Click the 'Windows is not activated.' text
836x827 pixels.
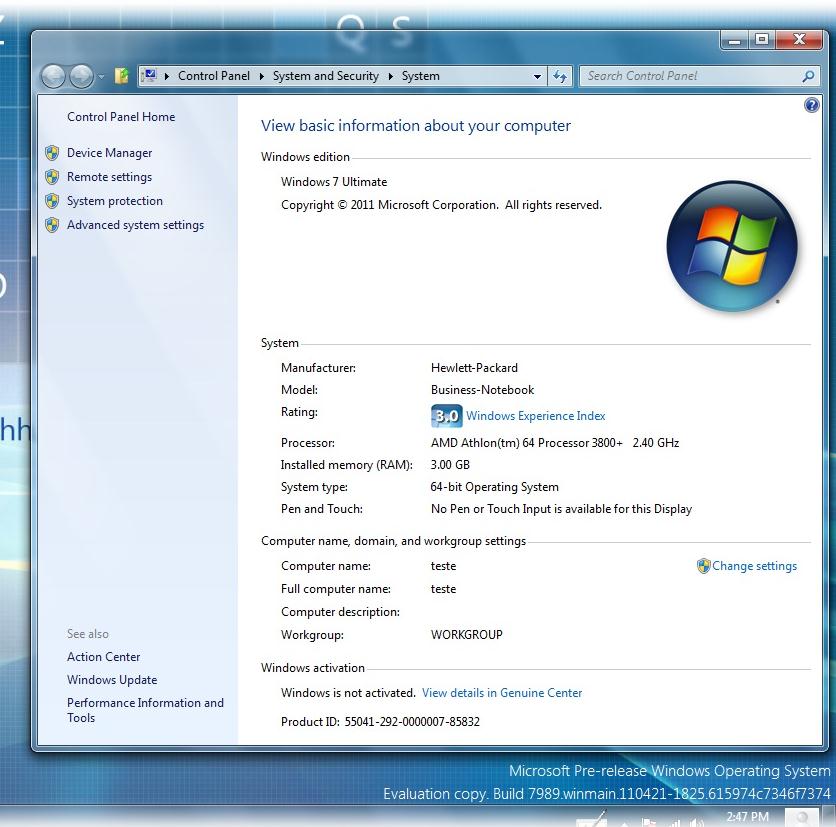348,693
